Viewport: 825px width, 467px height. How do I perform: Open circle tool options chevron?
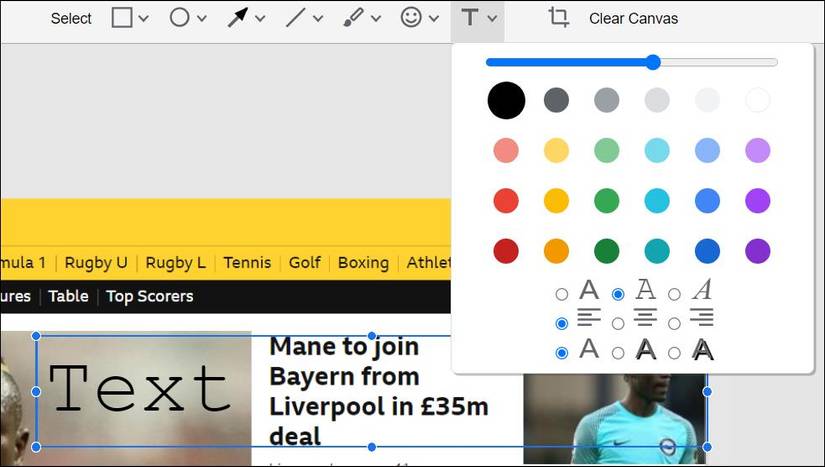[202, 18]
